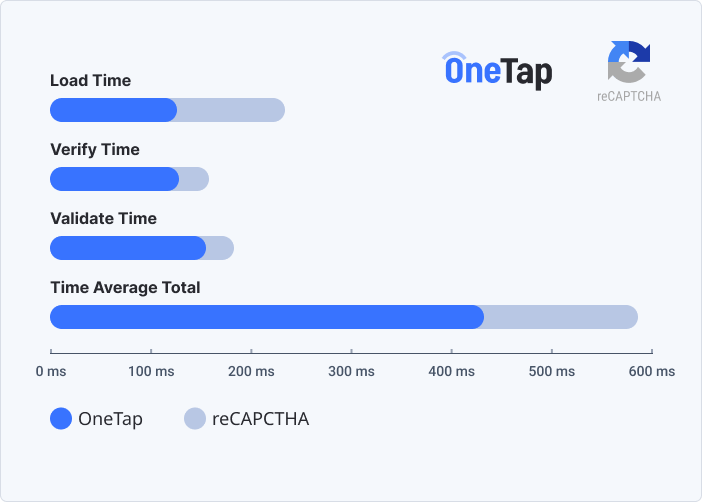702x502 pixels.
Task: Click the Load Time label
Action: 90,80
